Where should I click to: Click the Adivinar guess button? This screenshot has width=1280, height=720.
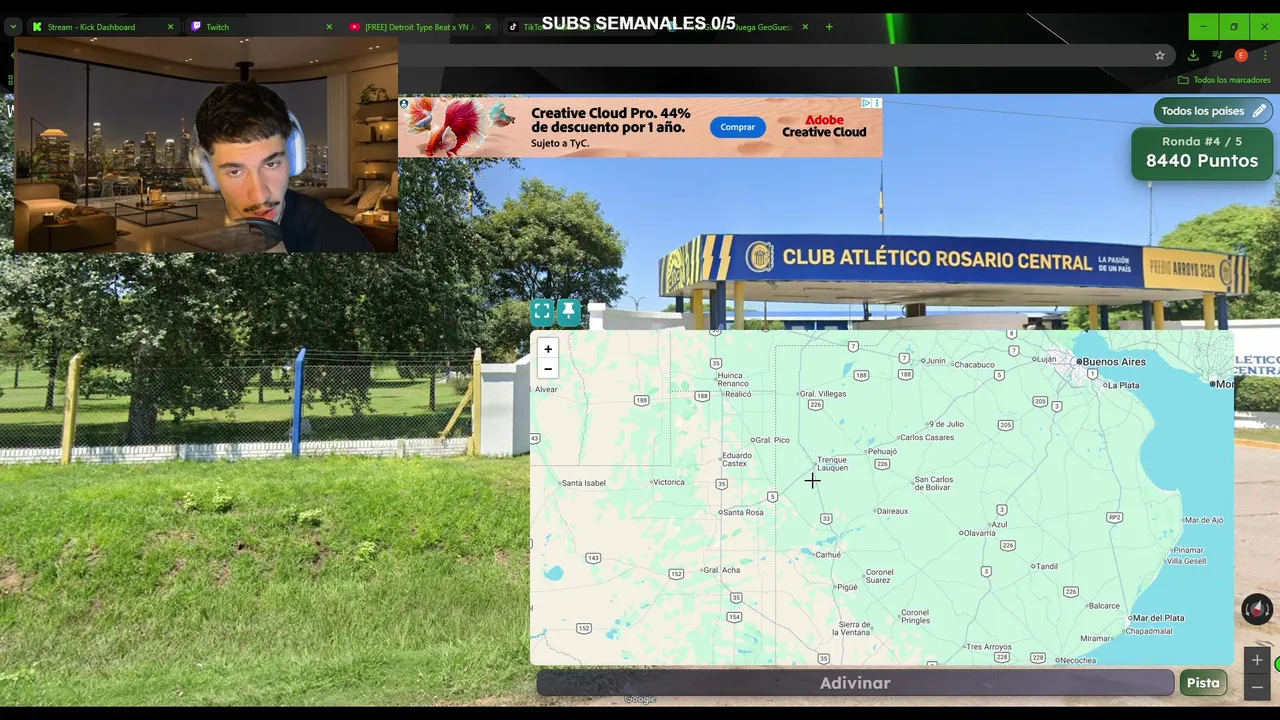[x=855, y=683]
